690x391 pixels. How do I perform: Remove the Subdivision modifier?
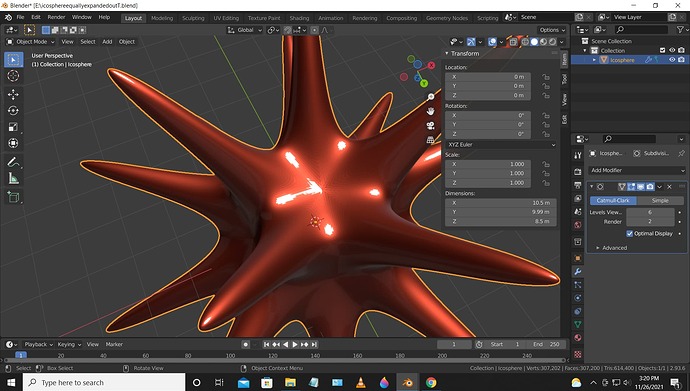click(669, 187)
